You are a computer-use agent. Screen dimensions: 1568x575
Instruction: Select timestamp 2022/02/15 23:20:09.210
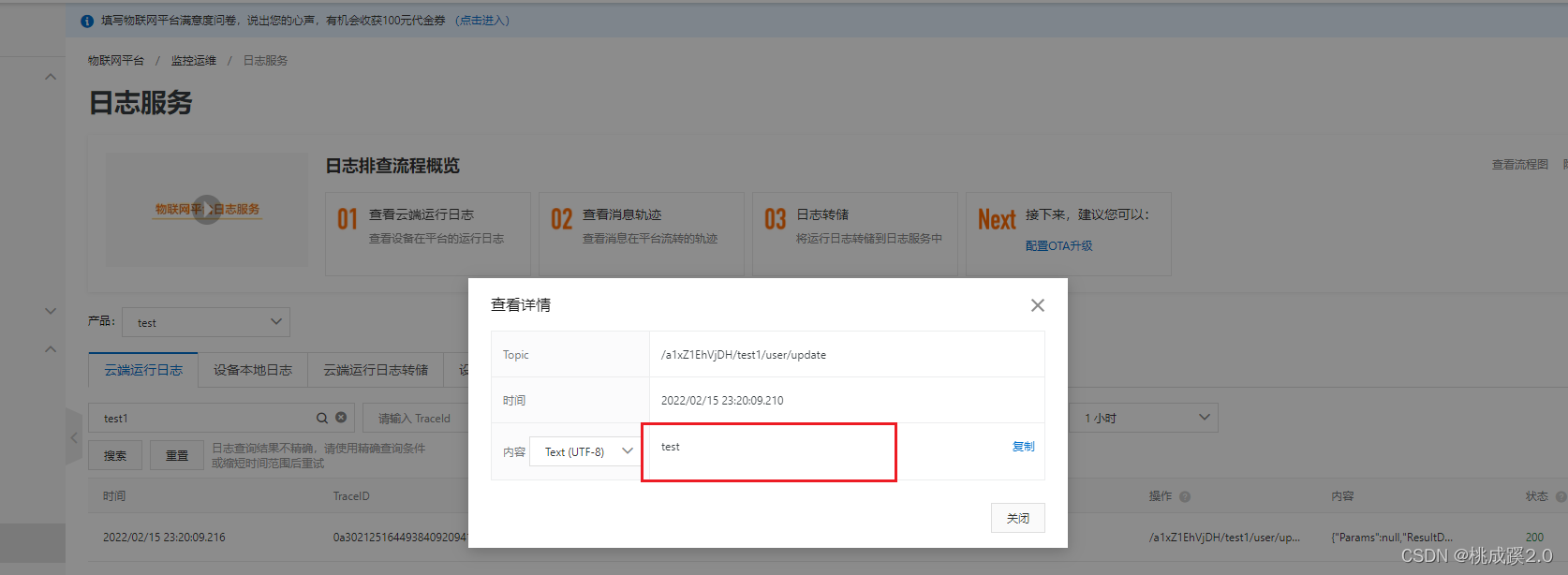pos(722,401)
